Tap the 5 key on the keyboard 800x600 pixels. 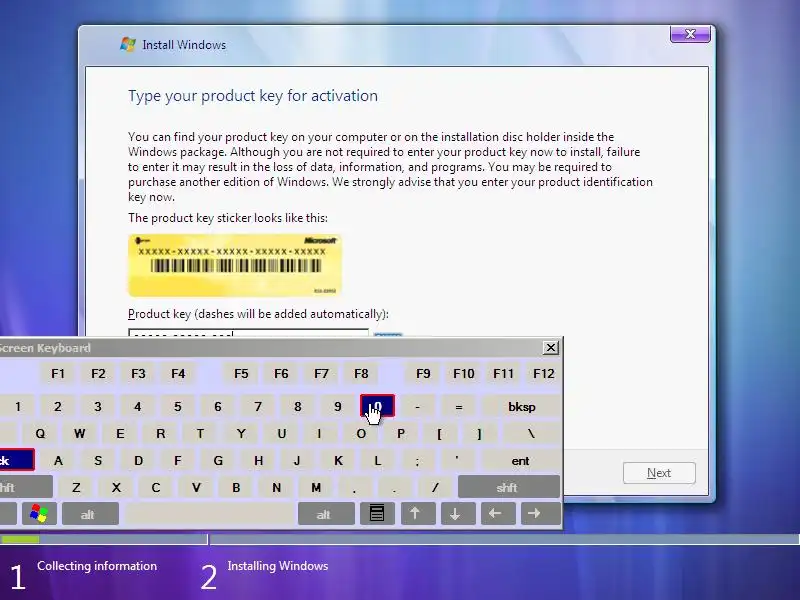178,407
